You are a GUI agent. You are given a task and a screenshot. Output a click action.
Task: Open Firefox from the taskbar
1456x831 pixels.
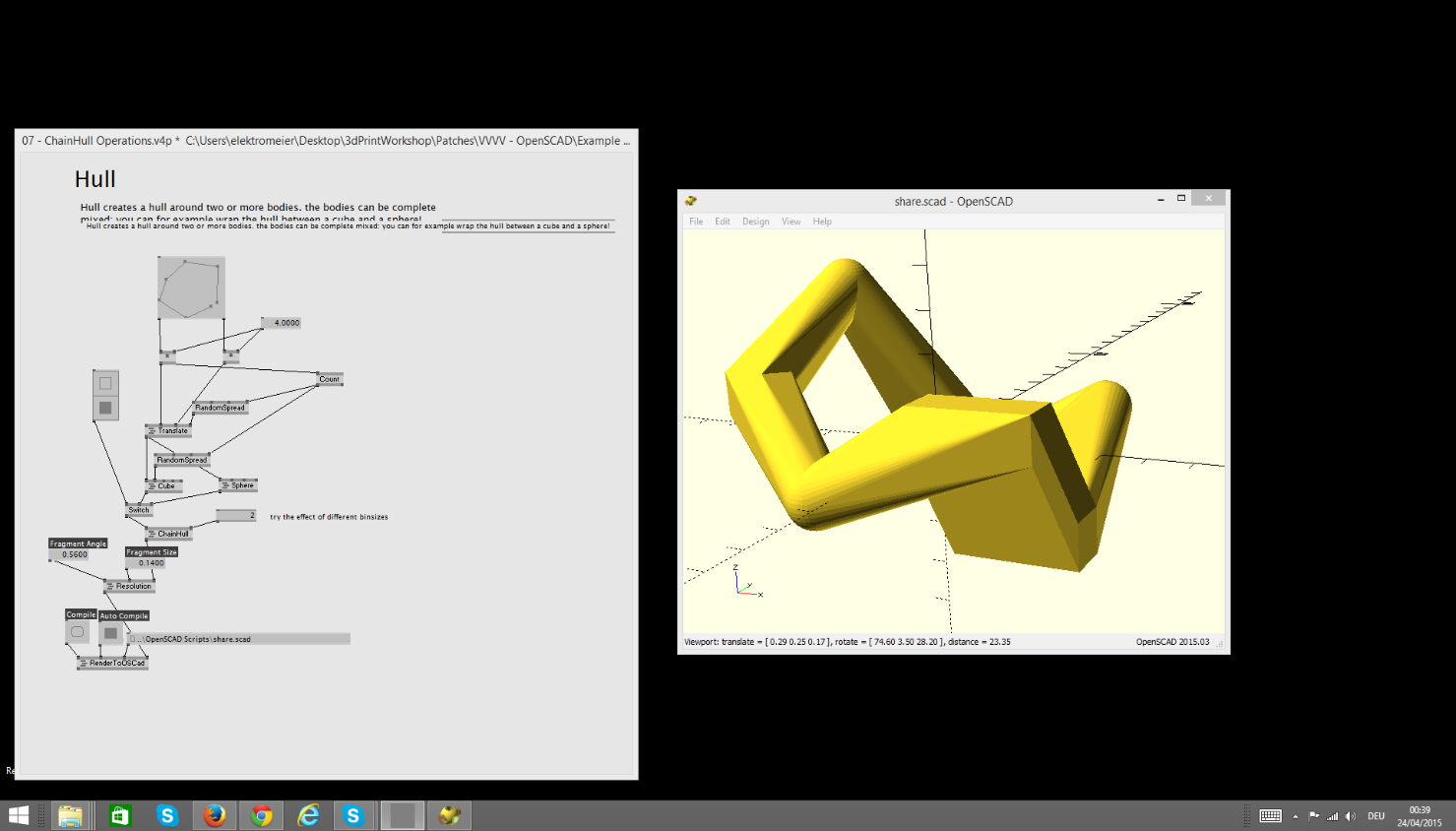tap(214, 815)
